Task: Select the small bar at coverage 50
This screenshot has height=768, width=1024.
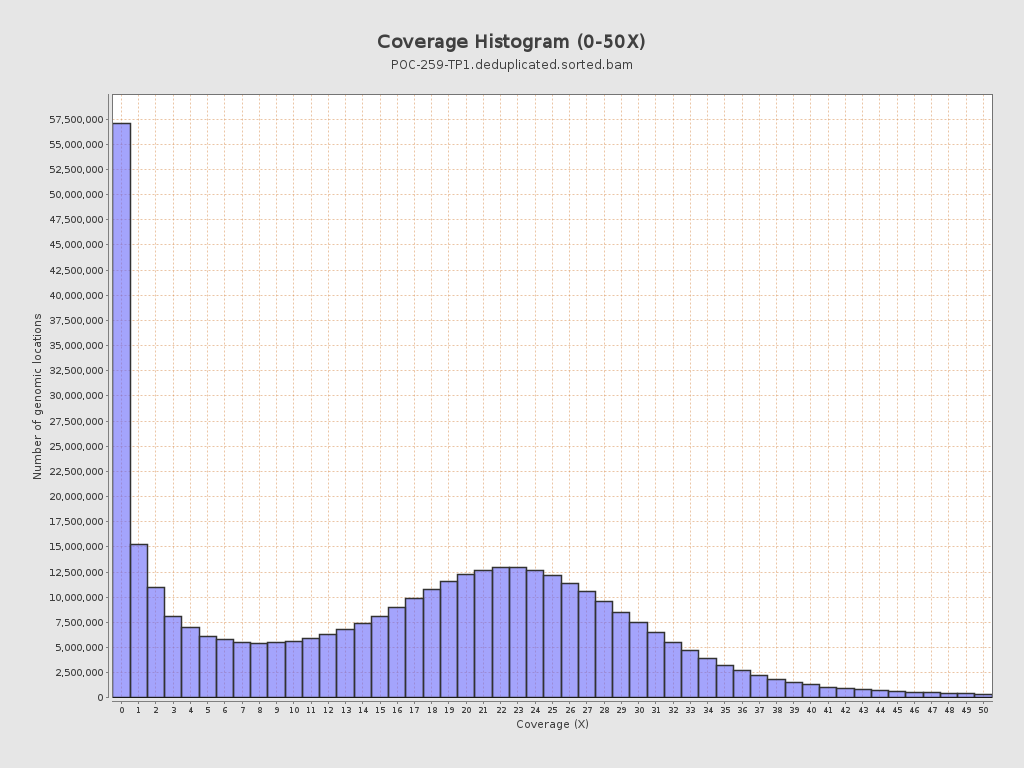Action: [983, 695]
